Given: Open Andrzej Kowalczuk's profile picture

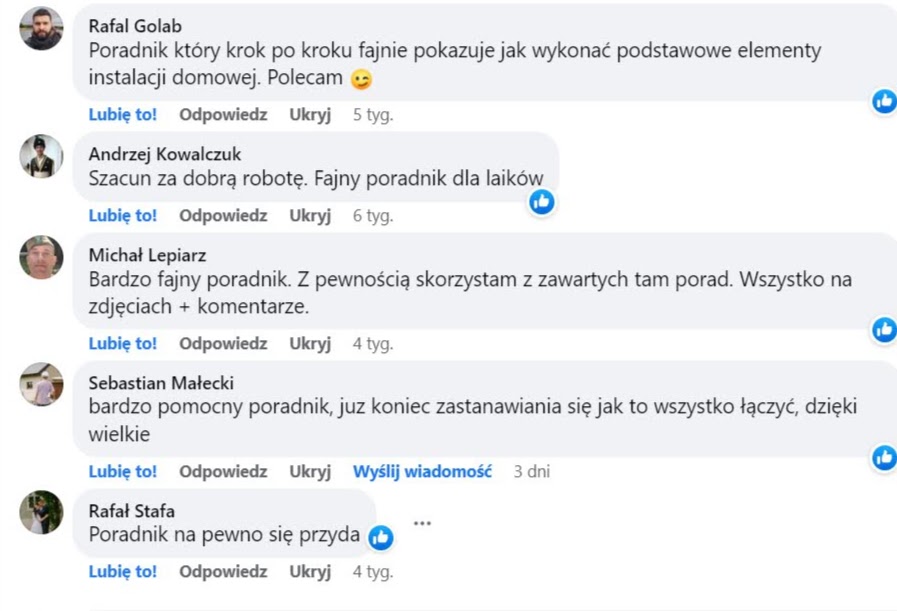Looking at the screenshot, I should pos(42,156).
